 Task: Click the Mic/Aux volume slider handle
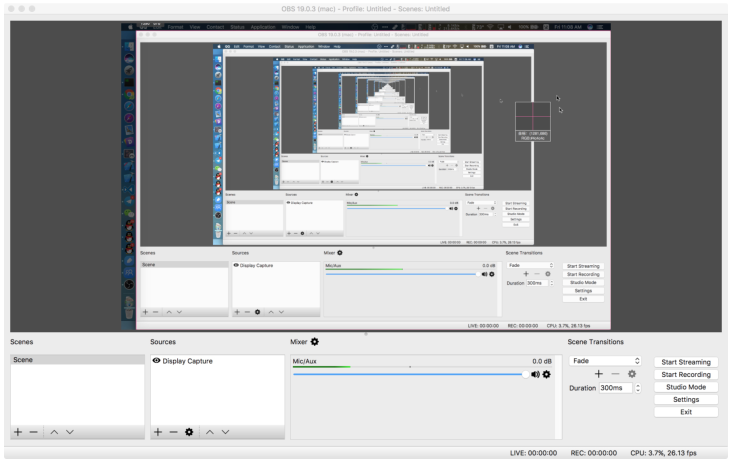526,374
